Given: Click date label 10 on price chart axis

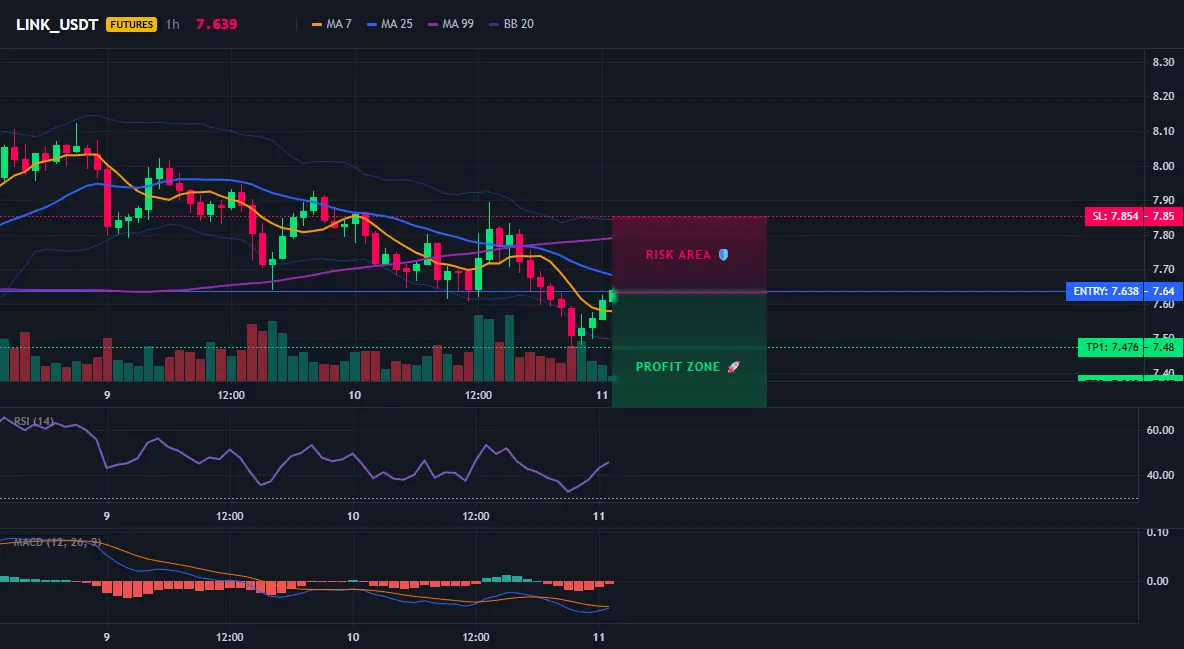Looking at the screenshot, I should pos(354,394).
